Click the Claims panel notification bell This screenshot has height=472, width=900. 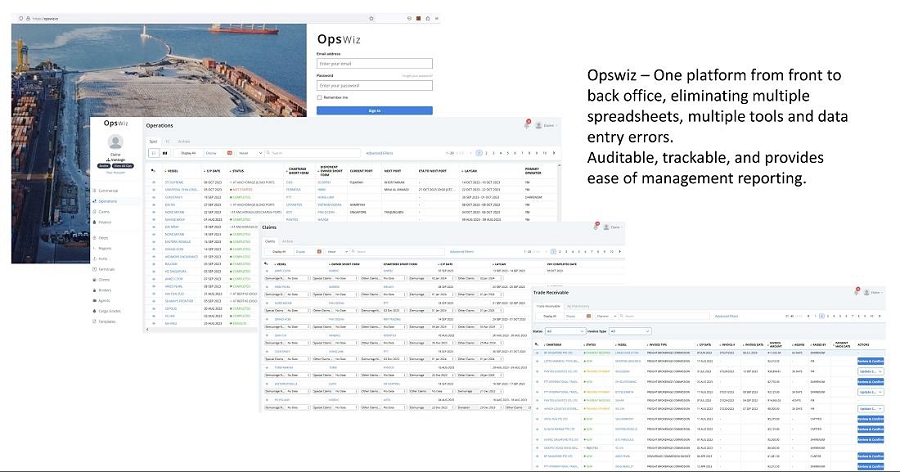[x=598, y=228]
